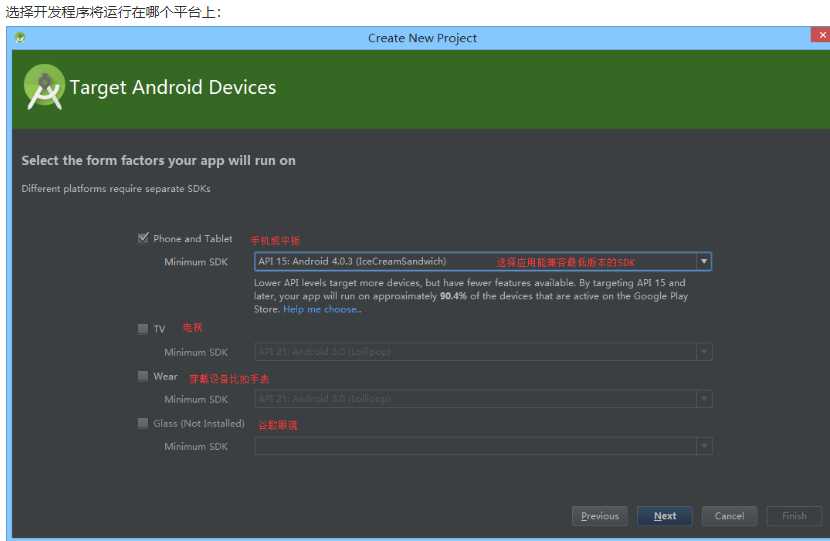Image resolution: width=830 pixels, height=541 pixels.
Task: Open the Glass Minimum SDK dropdown
Action: click(483, 446)
